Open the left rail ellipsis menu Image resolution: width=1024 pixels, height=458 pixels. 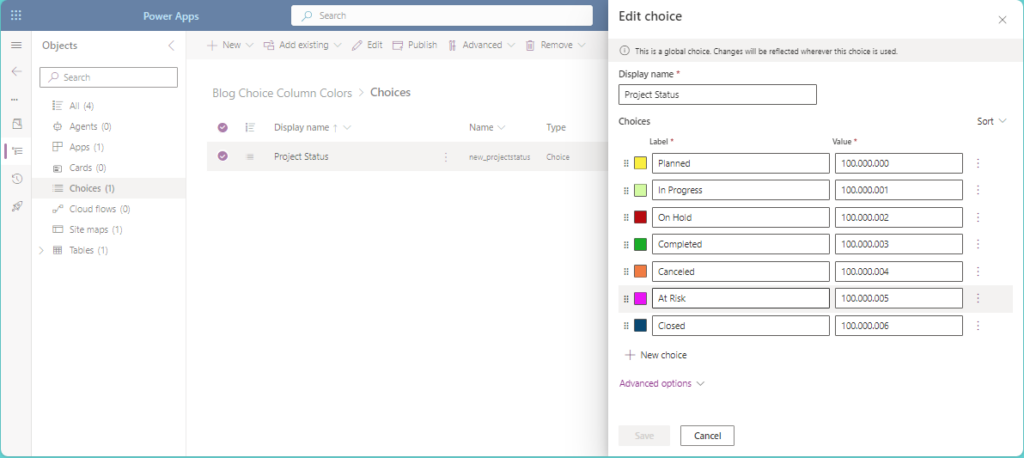pyautogui.click(x=15, y=99)
